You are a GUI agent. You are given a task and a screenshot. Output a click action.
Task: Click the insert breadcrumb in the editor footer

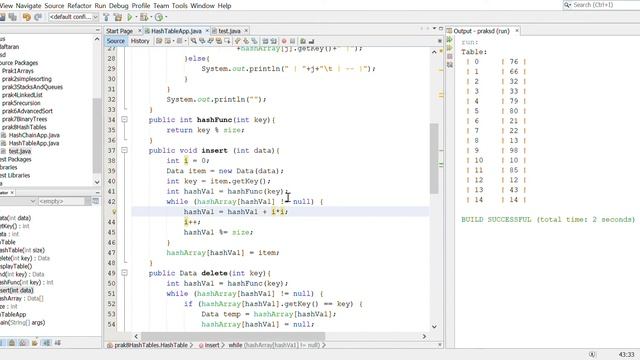pyautogui.click(x=212, y=345)
